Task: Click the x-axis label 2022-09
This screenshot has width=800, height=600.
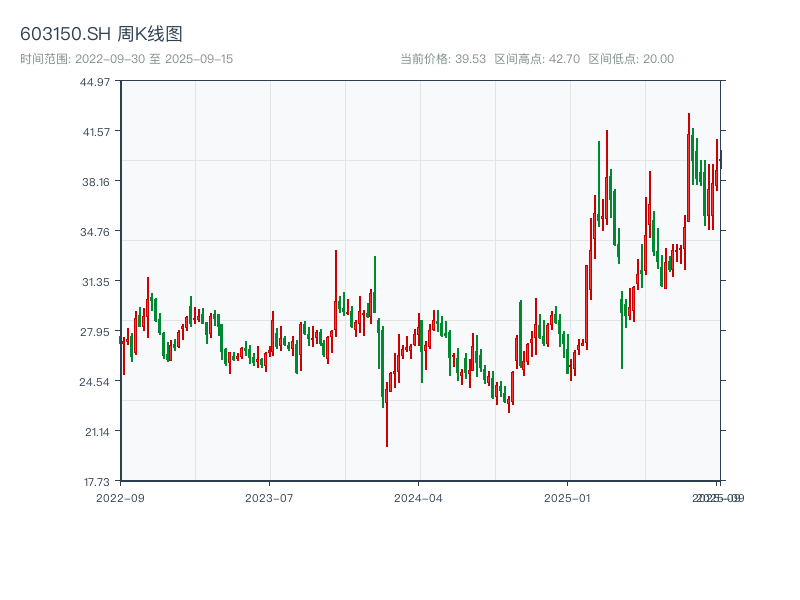Action: click(x=120, y=498)
